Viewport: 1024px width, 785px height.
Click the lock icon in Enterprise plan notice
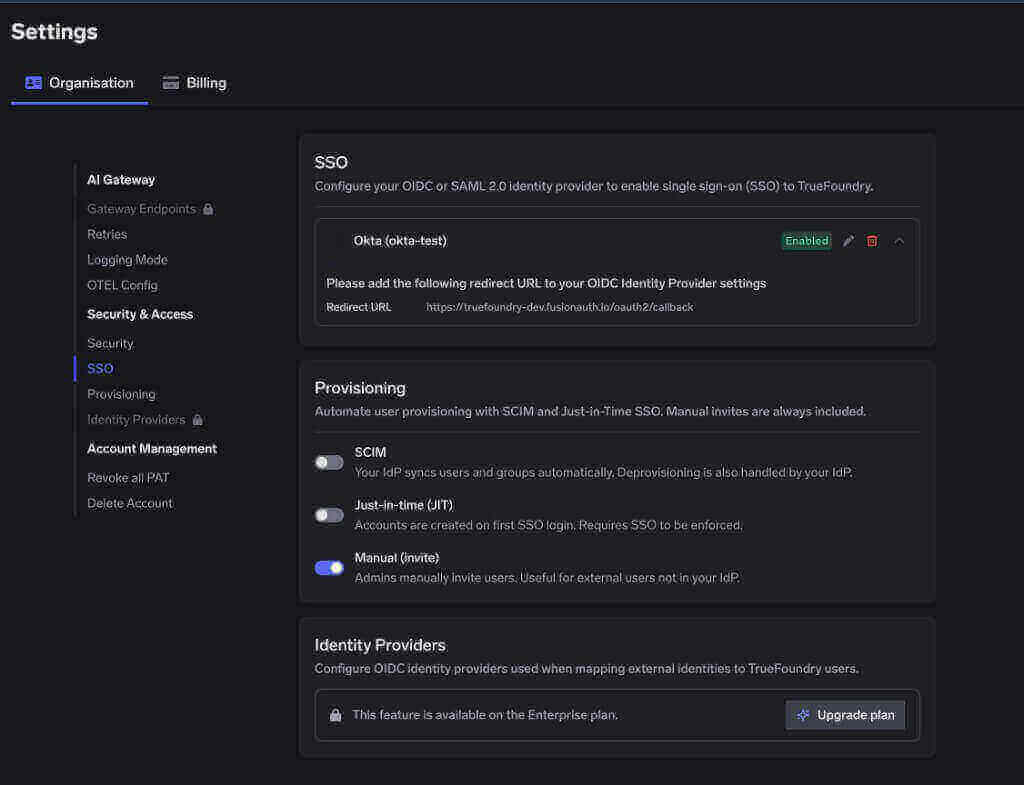coord(336,715)
